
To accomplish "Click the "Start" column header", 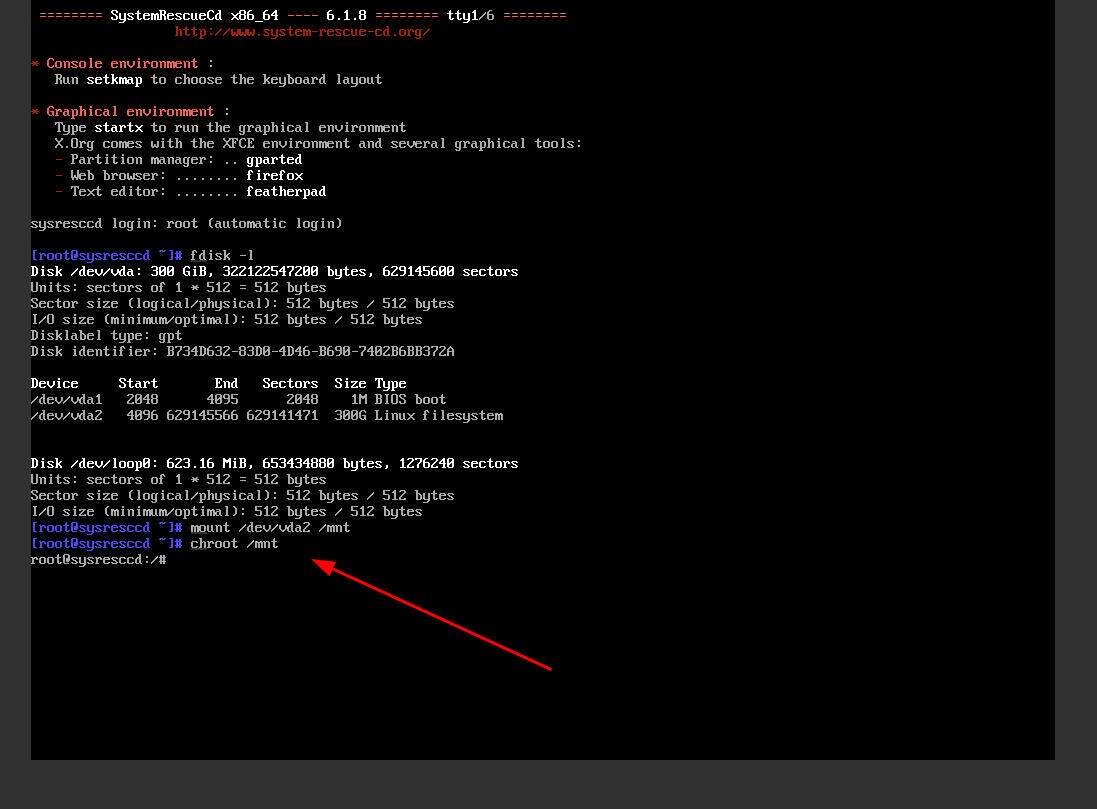I will point(138,384).
